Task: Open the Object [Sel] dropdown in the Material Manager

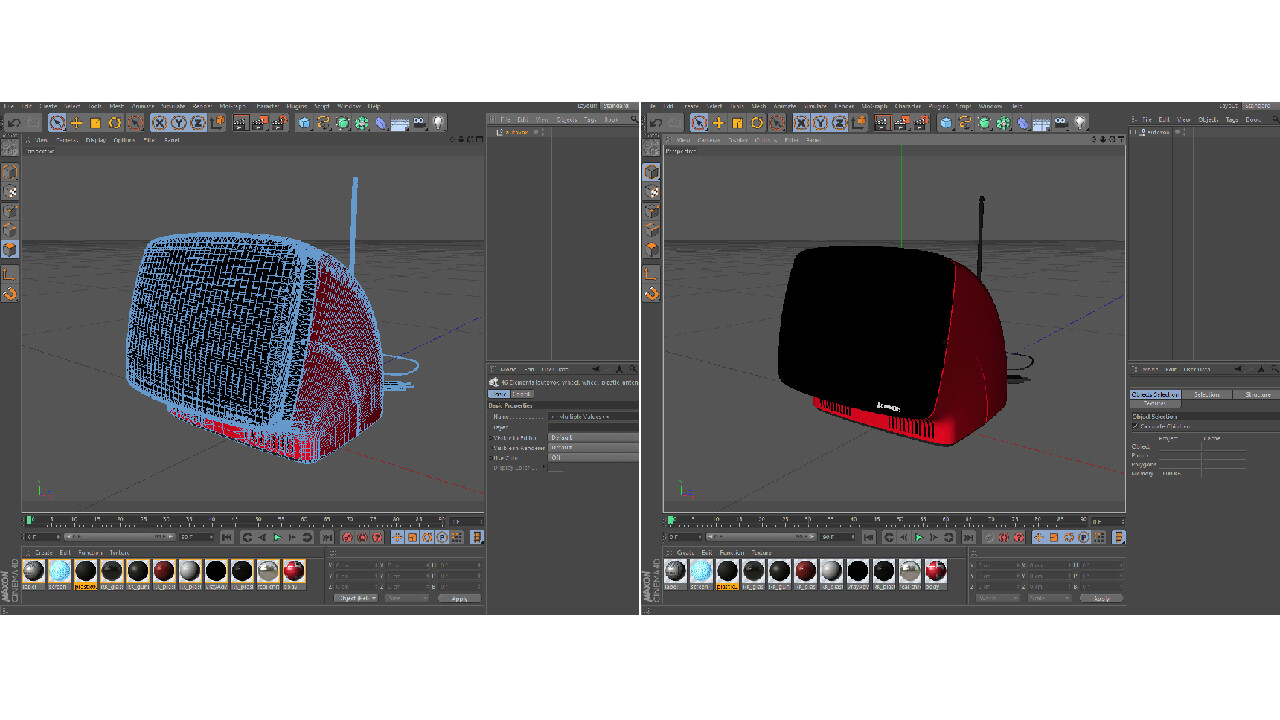Action: [357, 598]
